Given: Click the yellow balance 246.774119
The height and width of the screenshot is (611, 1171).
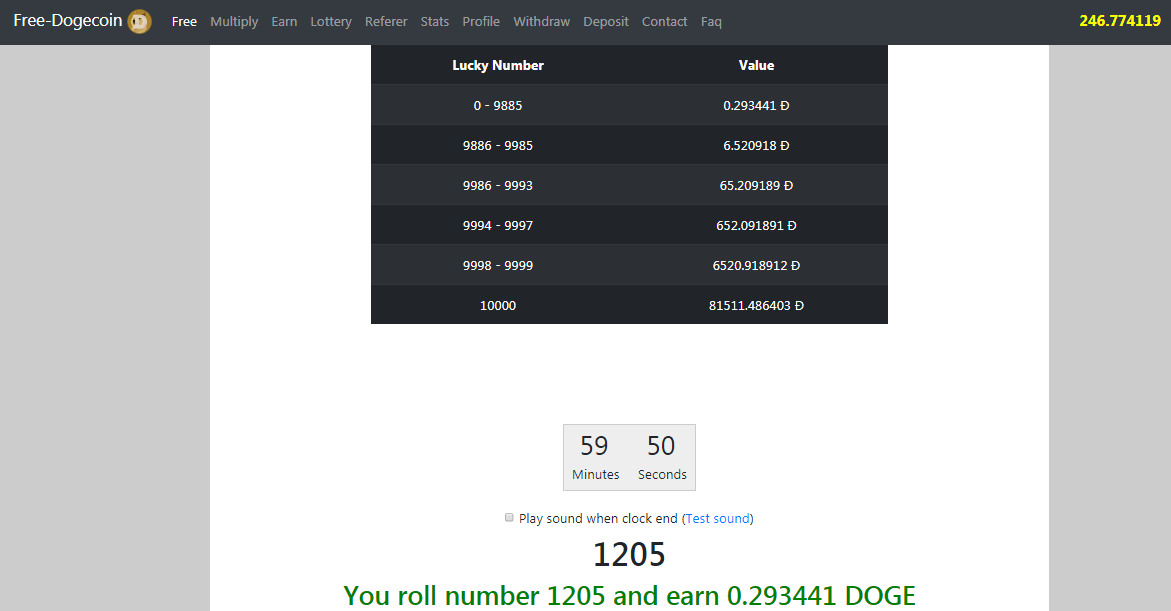Looking at the screenshot, I should 1119,21.
